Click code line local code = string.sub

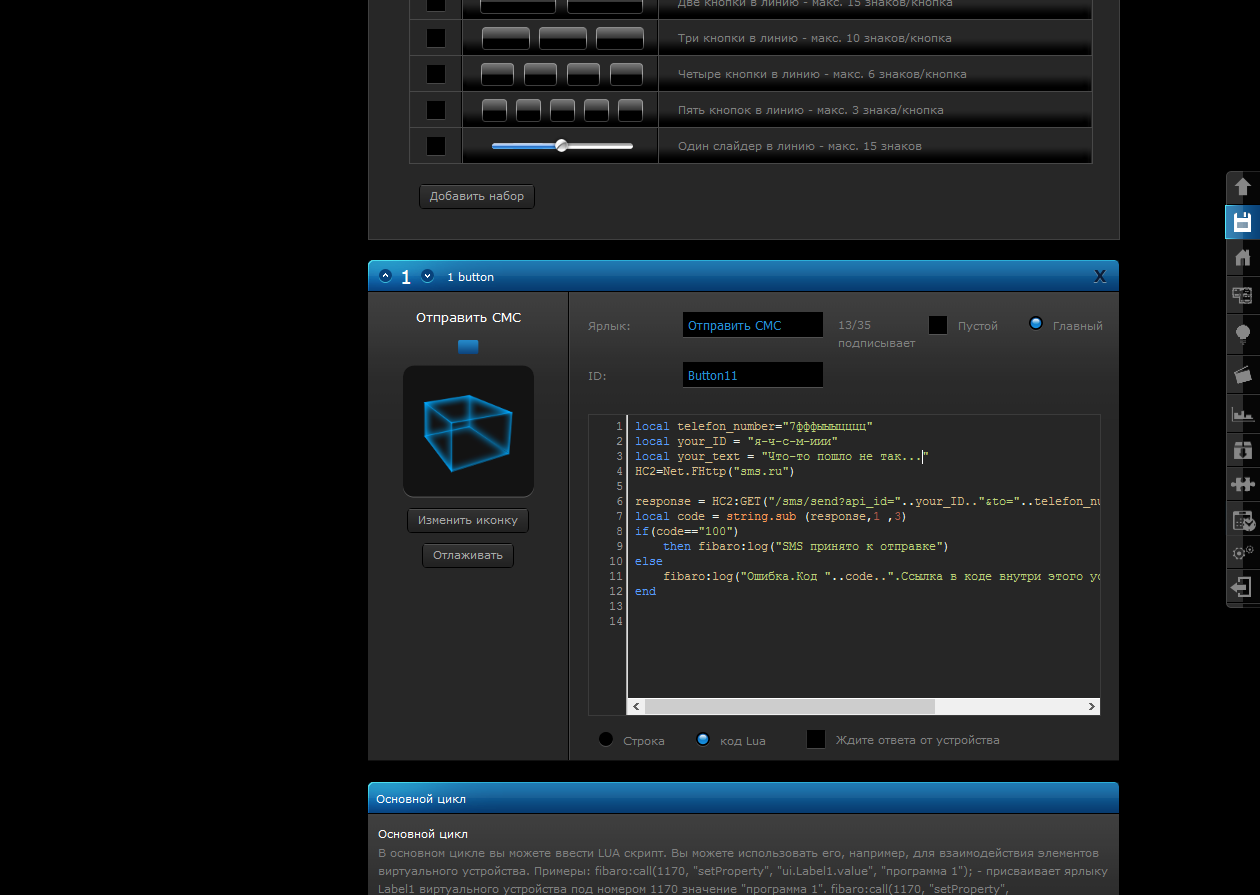(x=771, y=516)
